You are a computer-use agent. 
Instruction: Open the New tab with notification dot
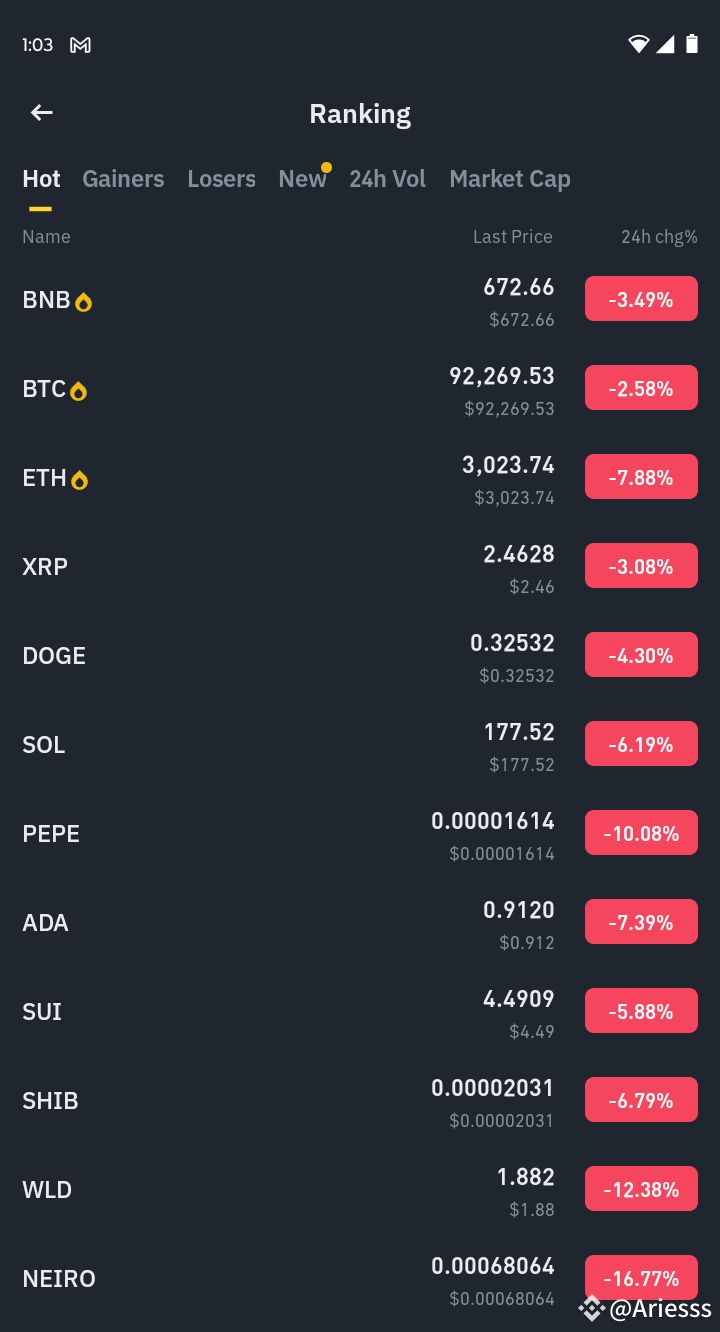tap(303, 179)
